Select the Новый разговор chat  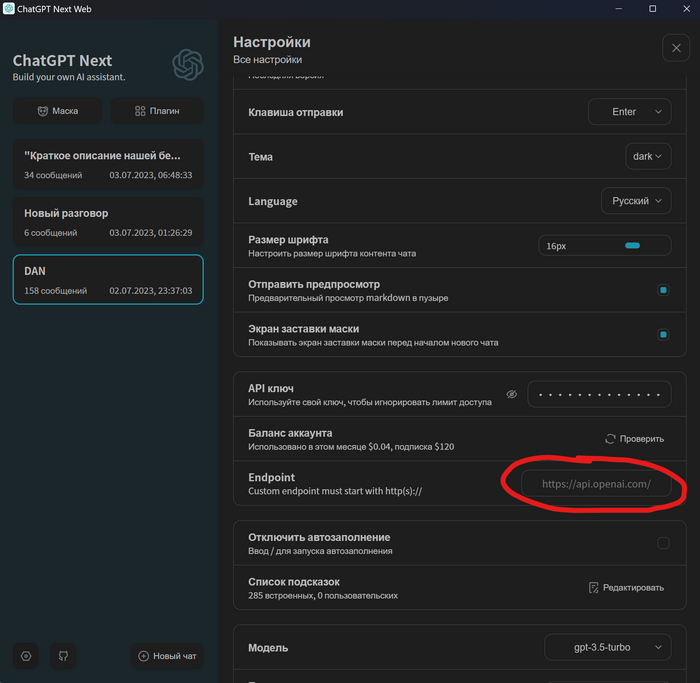click(108, 222)
